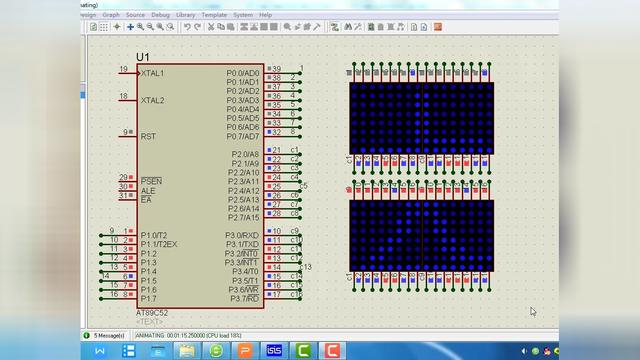The image size is (640, 360).
Task: Click the P1.7 pin label
Action: pyautogui.click(x=149, y=298)
